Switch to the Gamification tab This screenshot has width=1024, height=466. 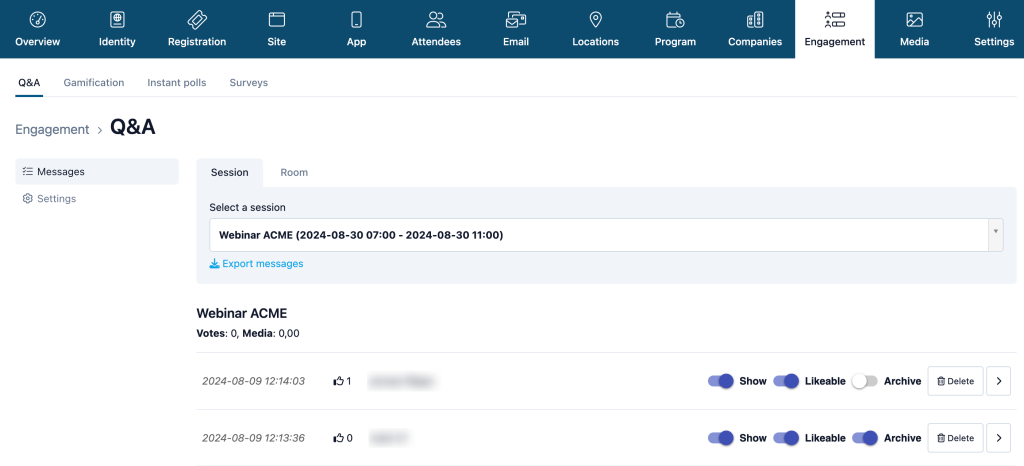(x=93, y=83)
